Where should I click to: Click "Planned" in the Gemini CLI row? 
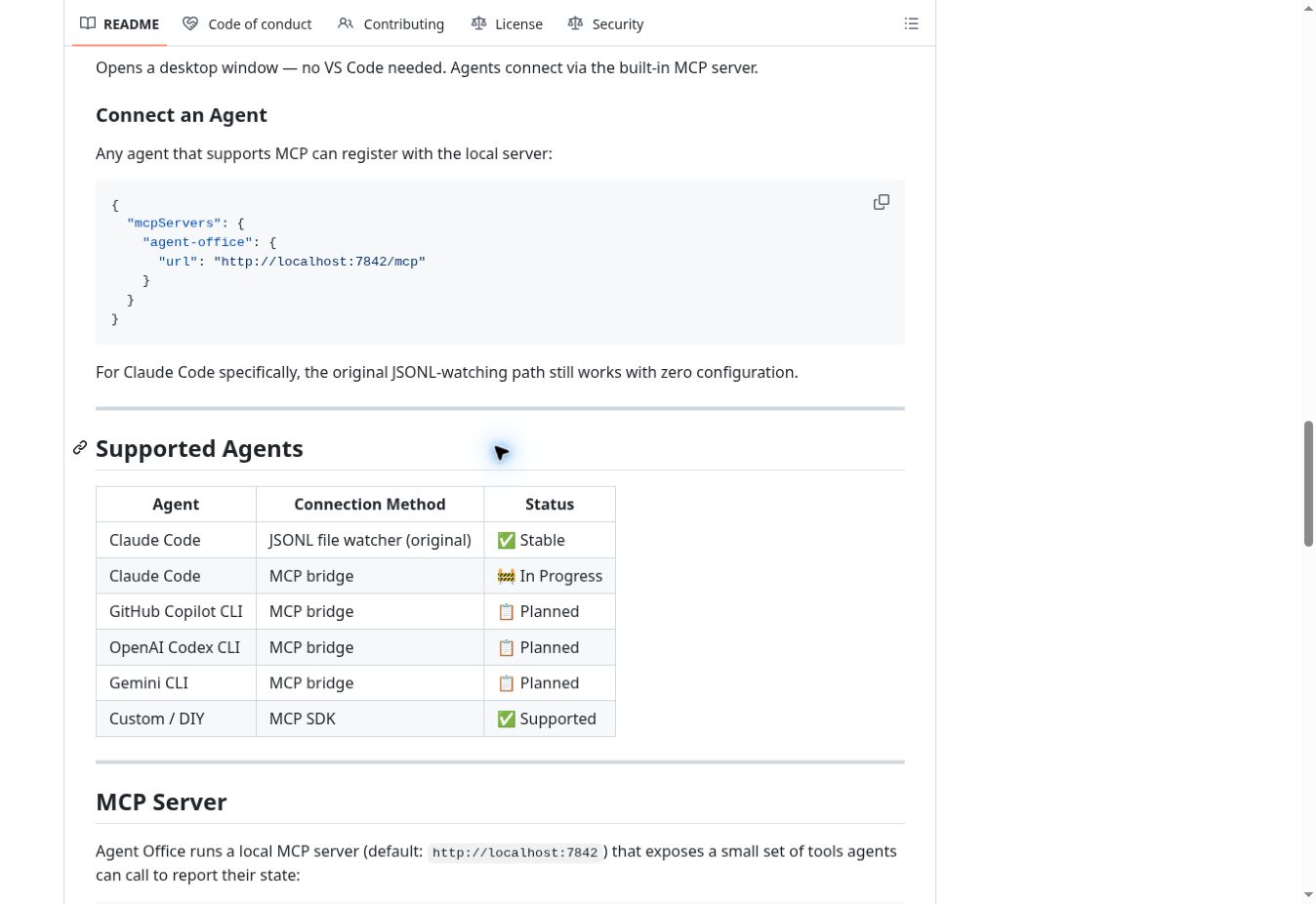click(x=550, y=682)
